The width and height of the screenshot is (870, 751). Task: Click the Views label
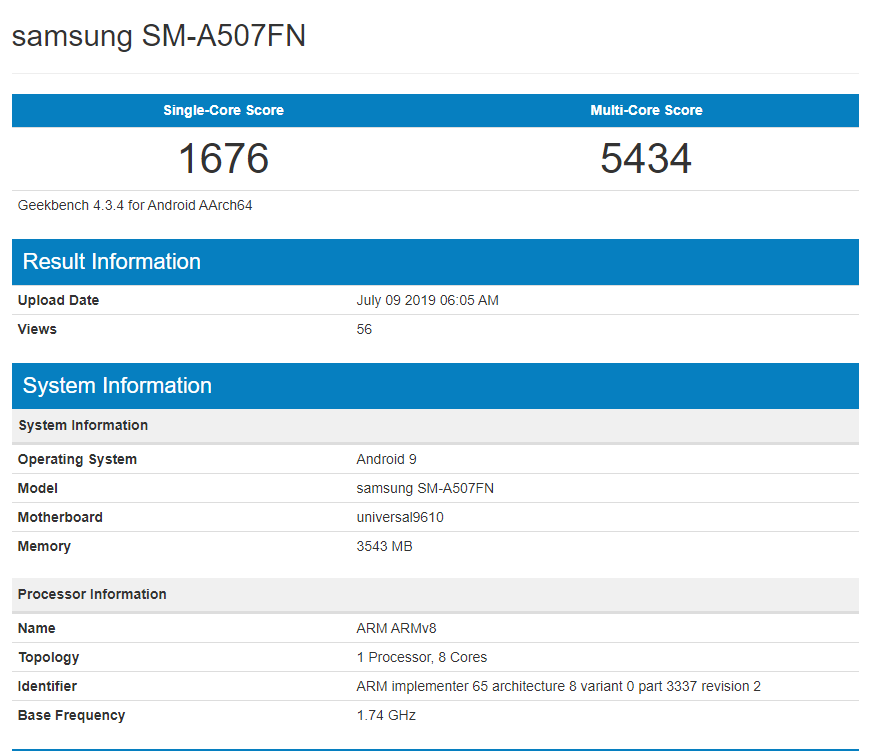coord(37,329)
